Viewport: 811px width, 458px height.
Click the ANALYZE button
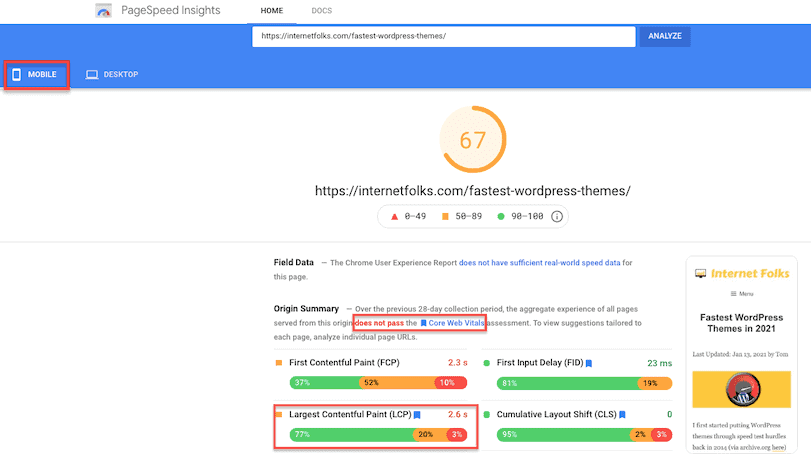tap(665, 36)
